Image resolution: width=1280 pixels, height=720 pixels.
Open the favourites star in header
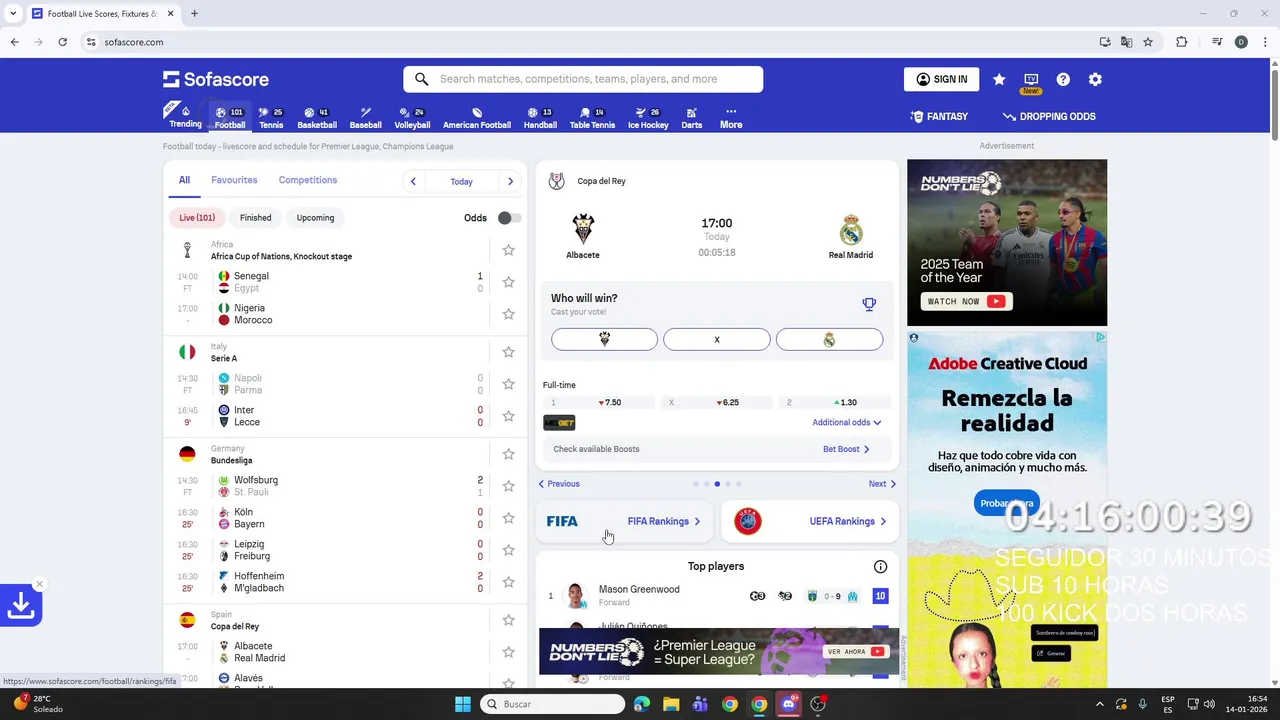pos(999,79)
